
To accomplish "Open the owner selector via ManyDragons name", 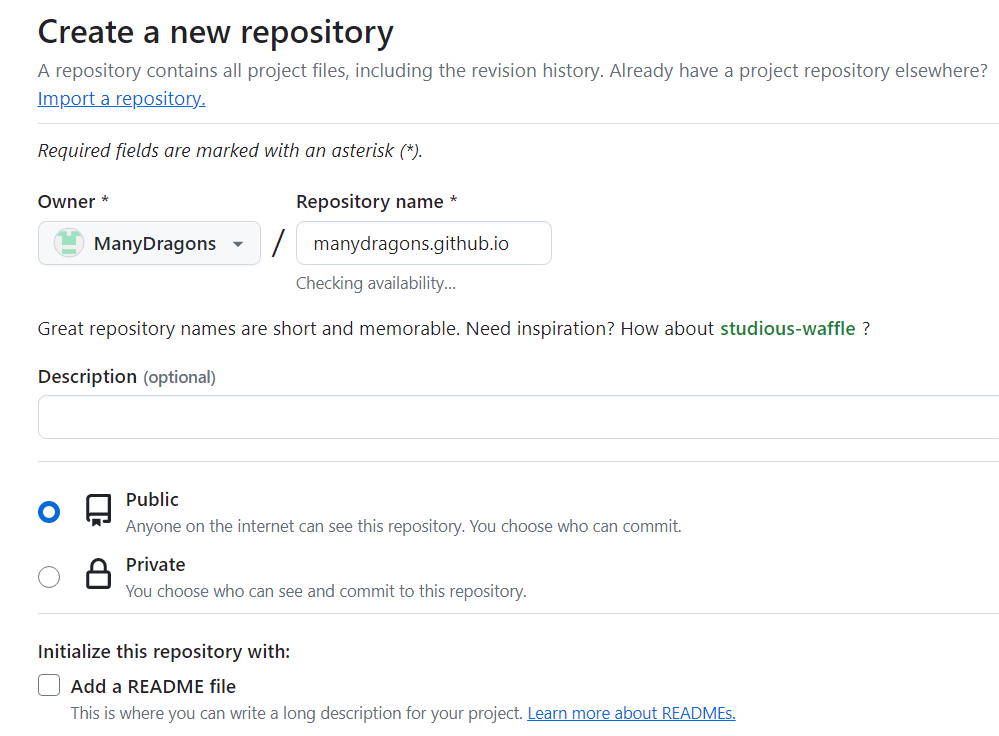I will point(154,243).
